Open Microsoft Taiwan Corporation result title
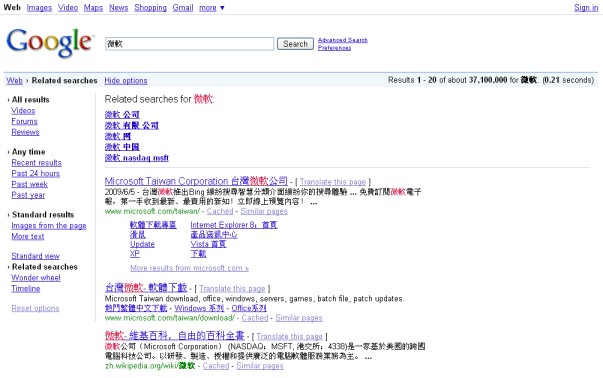Viewport: 603px width, 378px height. 196,181
